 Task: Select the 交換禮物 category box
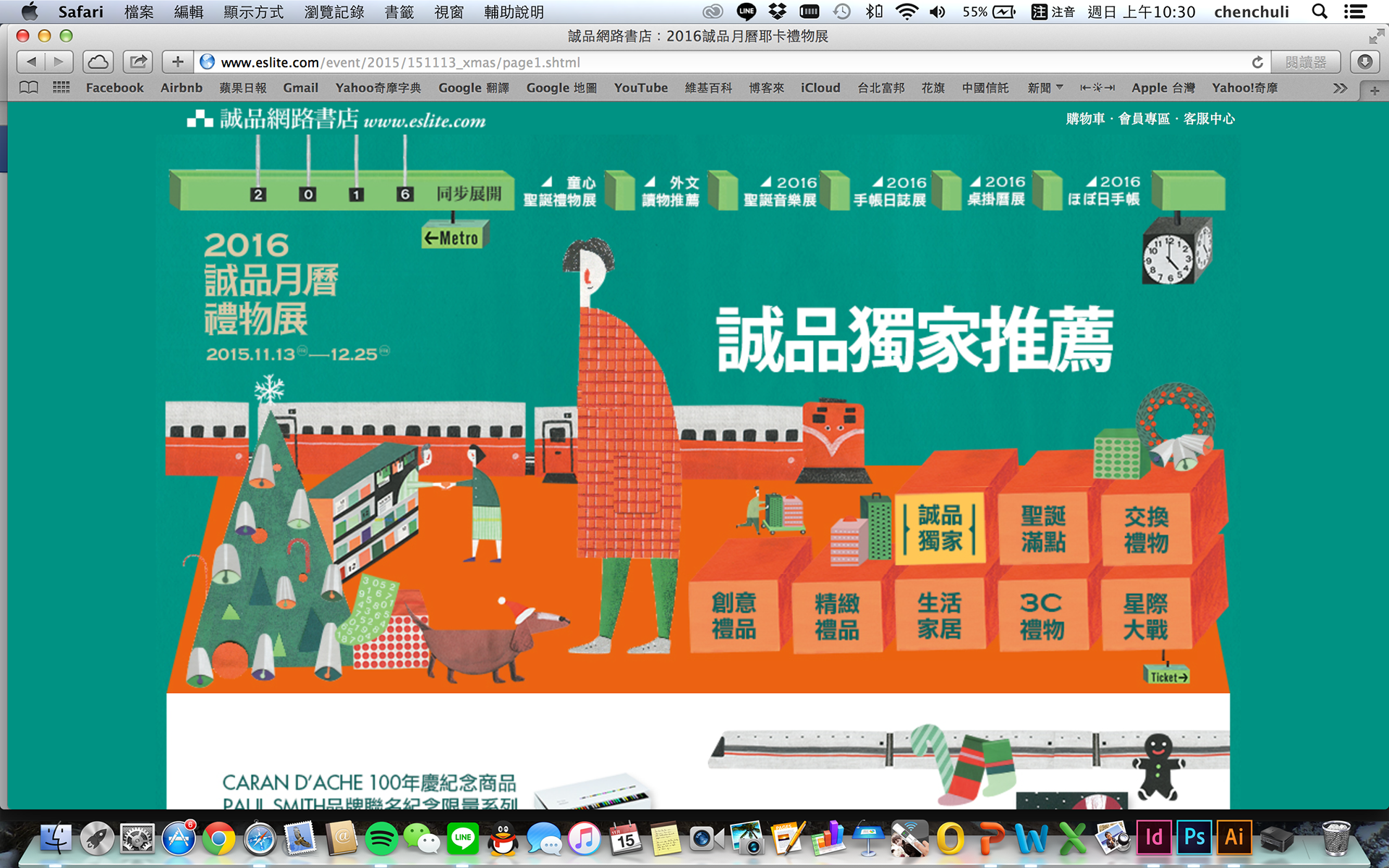[x=1146, y=529]
